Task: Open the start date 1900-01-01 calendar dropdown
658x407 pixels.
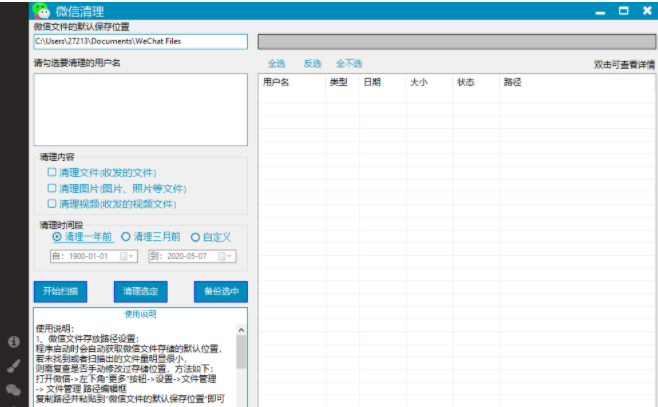Action: click(x=127, y=256)
